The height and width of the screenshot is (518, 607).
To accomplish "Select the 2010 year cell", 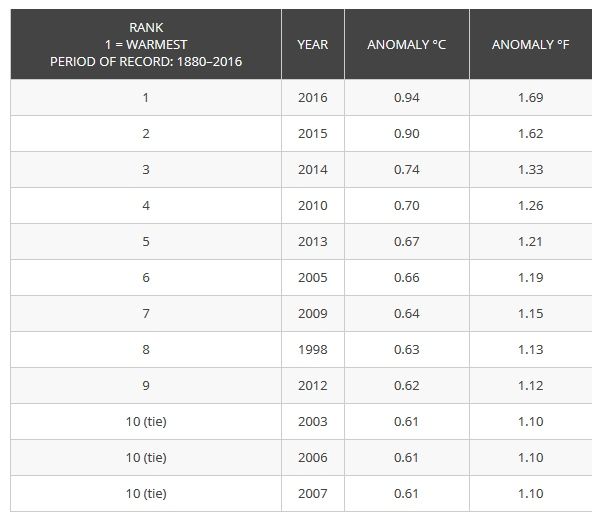I will point(313,206).
